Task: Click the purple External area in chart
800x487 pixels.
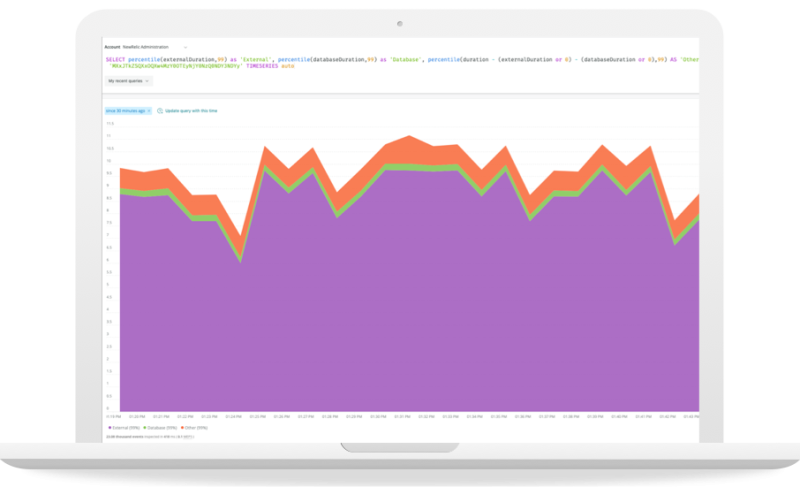Action: pyautogui.click(x=400, y=300)
